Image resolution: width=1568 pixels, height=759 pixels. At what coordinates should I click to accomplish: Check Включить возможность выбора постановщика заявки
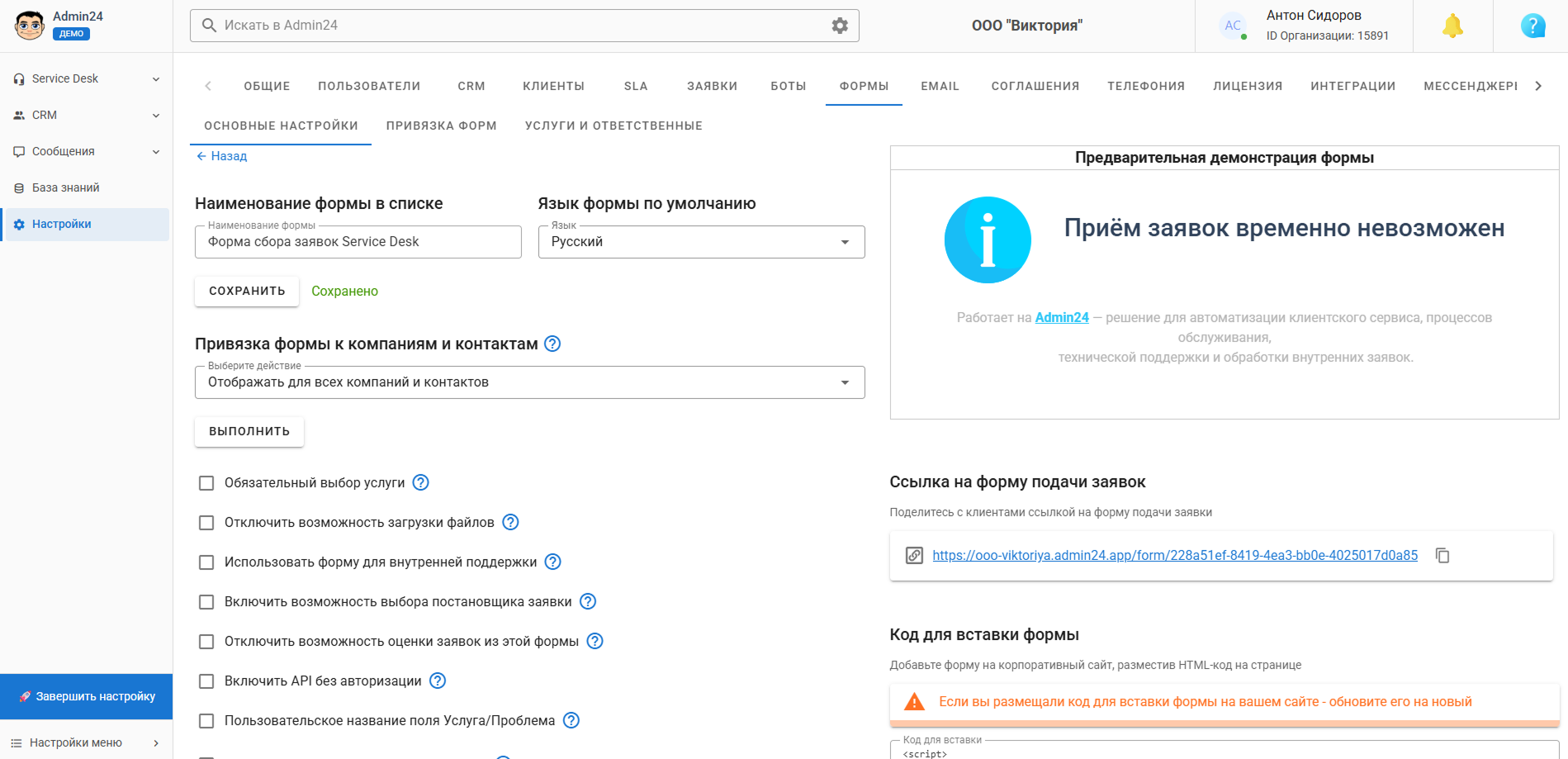point(206,602)
